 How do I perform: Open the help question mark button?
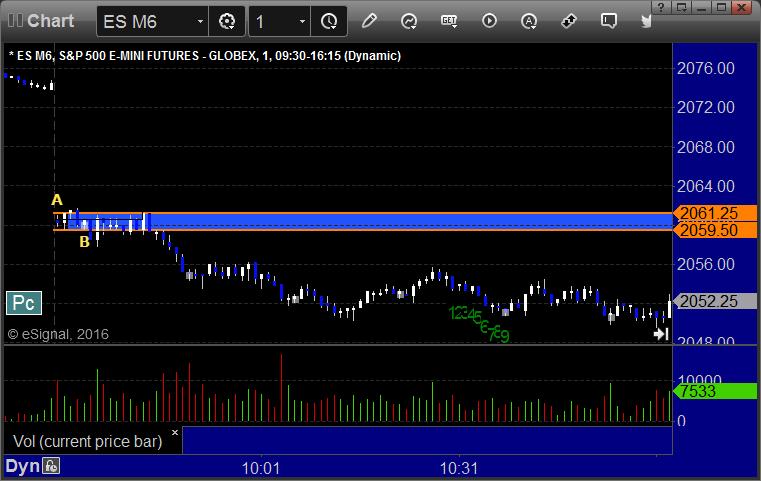pos(661,7)
